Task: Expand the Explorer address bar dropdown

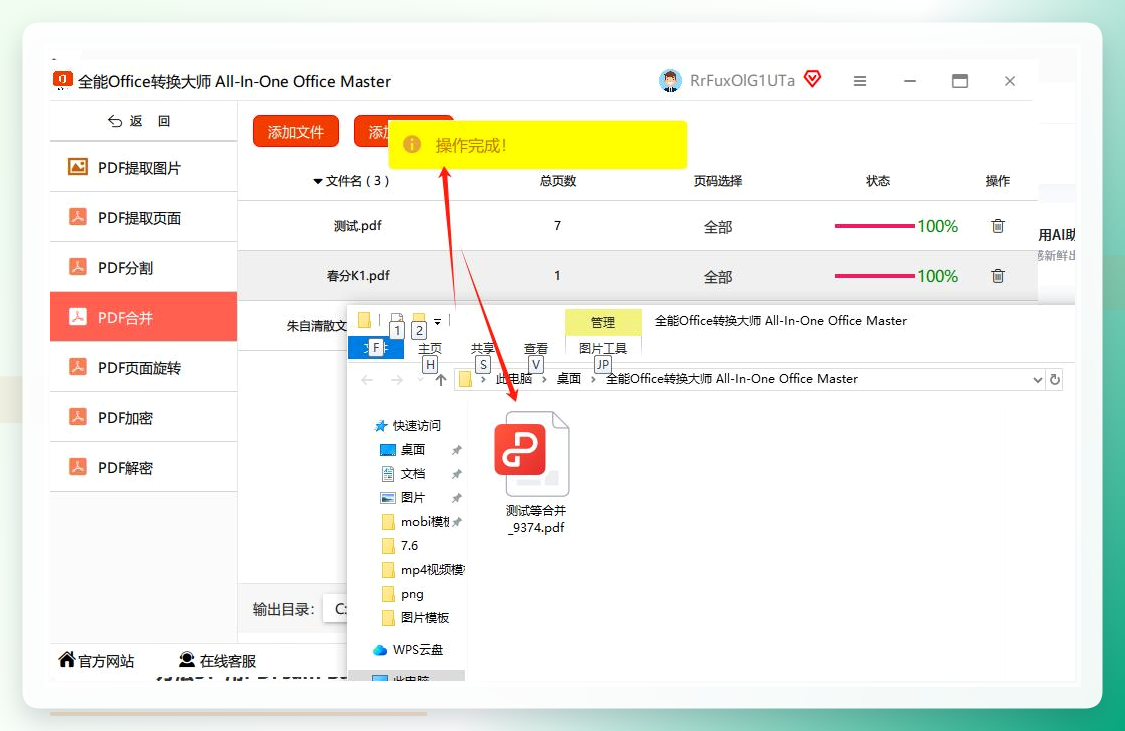Action: 1037,379
